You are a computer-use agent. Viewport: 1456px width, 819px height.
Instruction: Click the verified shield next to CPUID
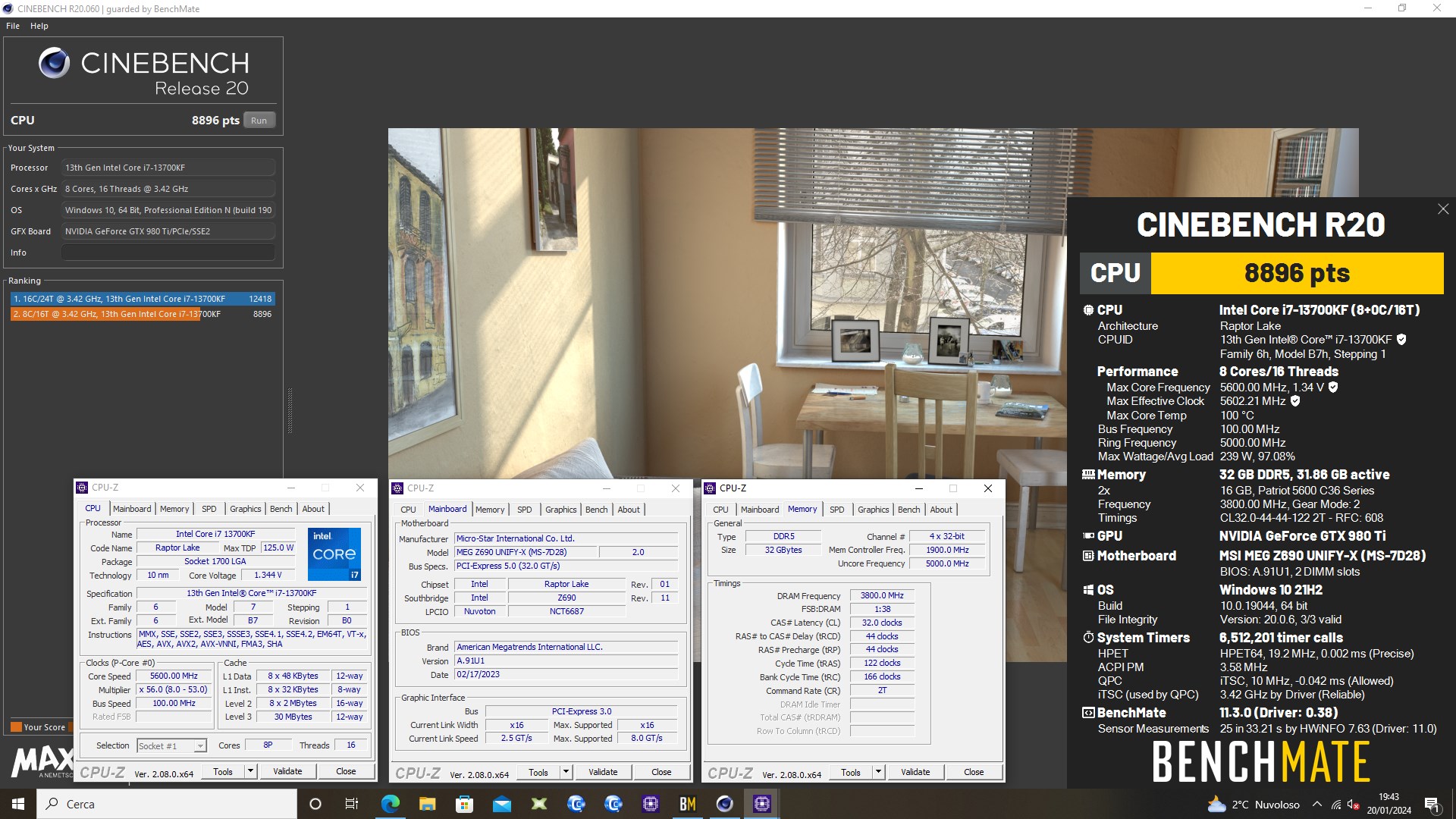coord(1401,340)
